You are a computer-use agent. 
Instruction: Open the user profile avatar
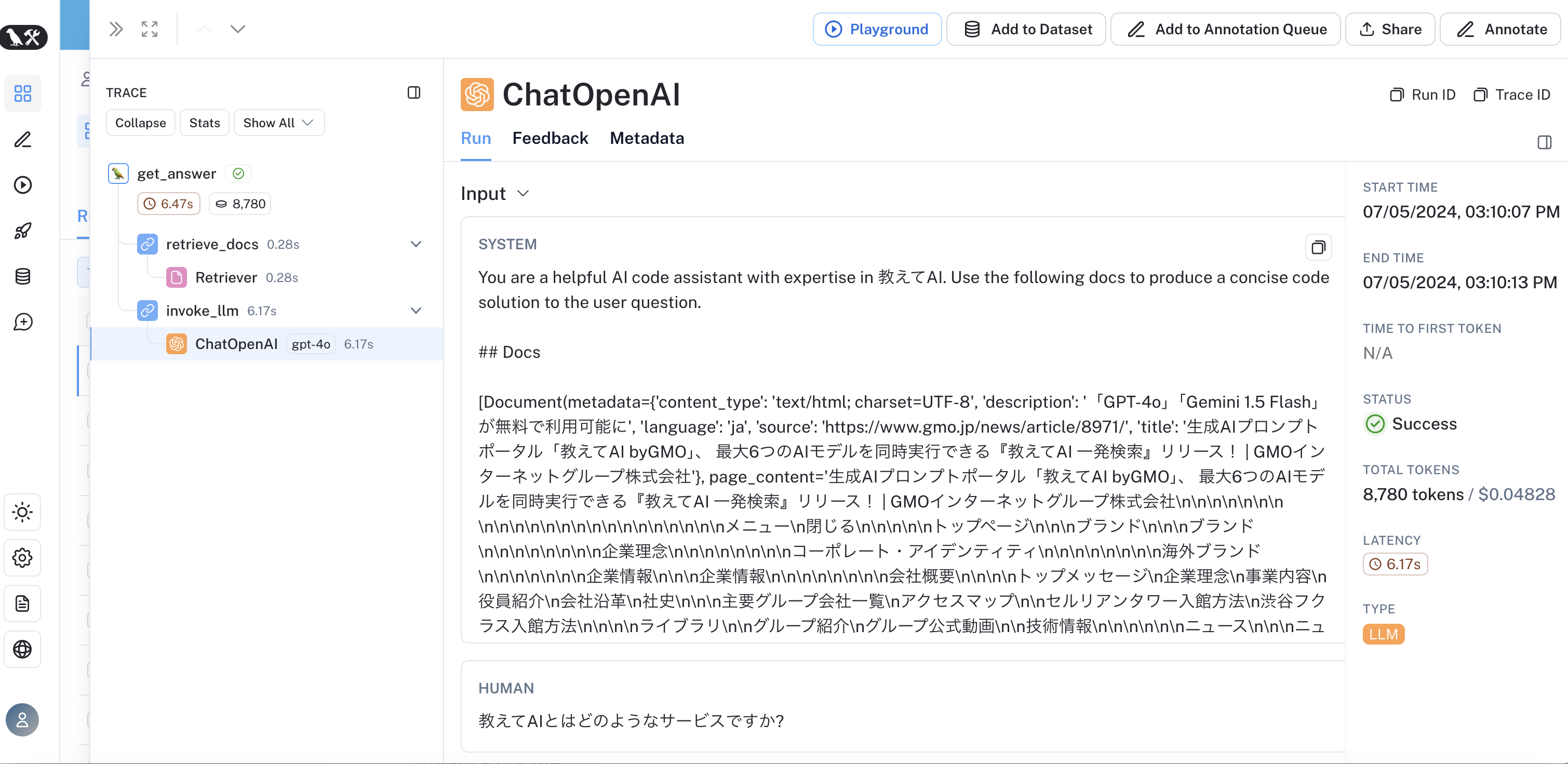[x=22, y=720]
